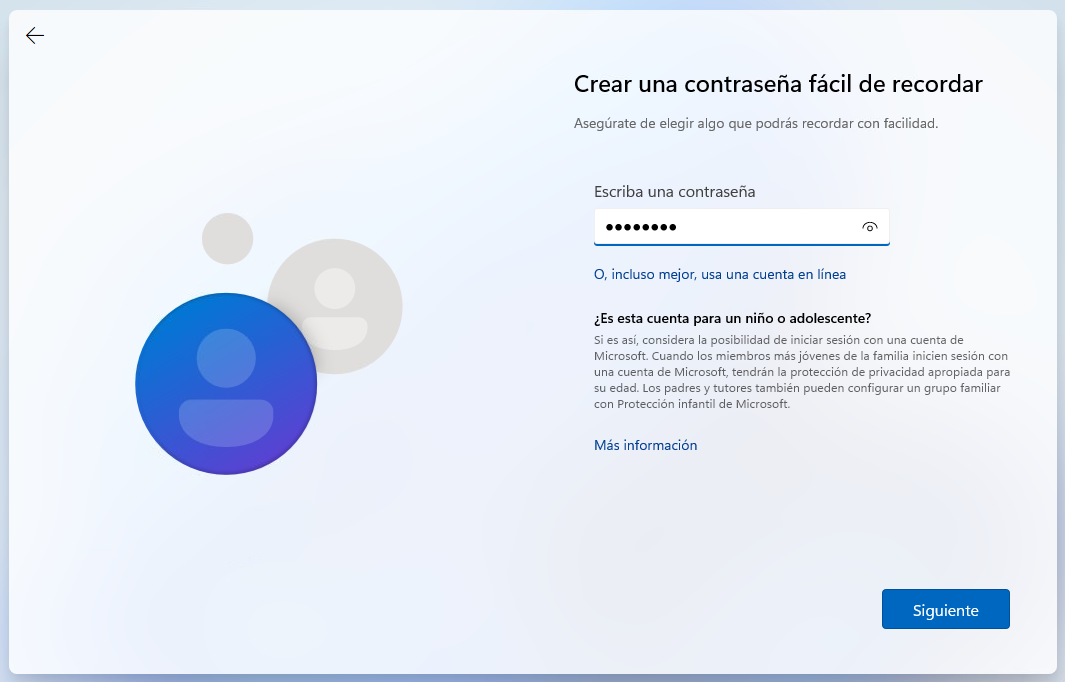Click the word 'recordar' in the title
Screen dimensions: 1065x682
pos(938,84)
